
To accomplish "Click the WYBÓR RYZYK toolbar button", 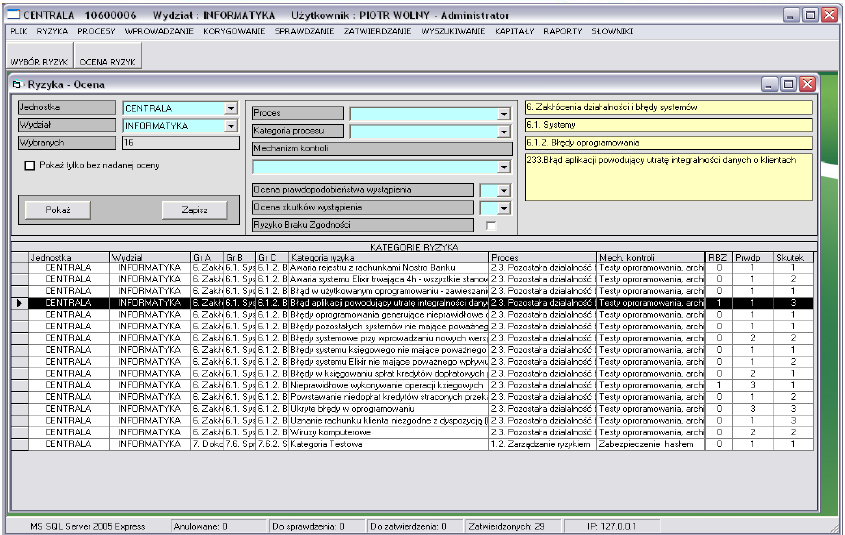I will 39,56.
